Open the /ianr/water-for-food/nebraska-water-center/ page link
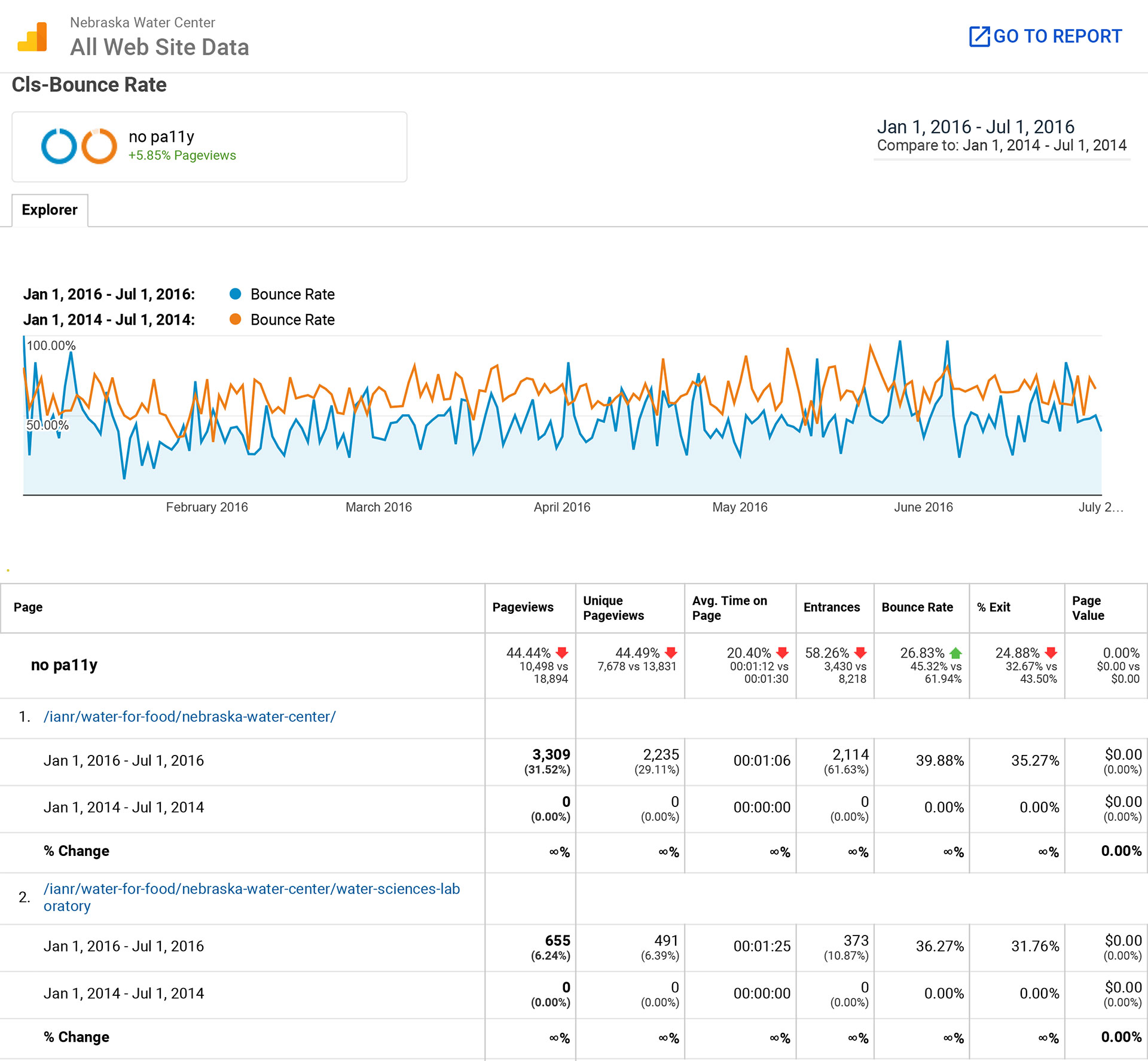The width and height of the screenshot is (1148, 1061). (190, 717)
